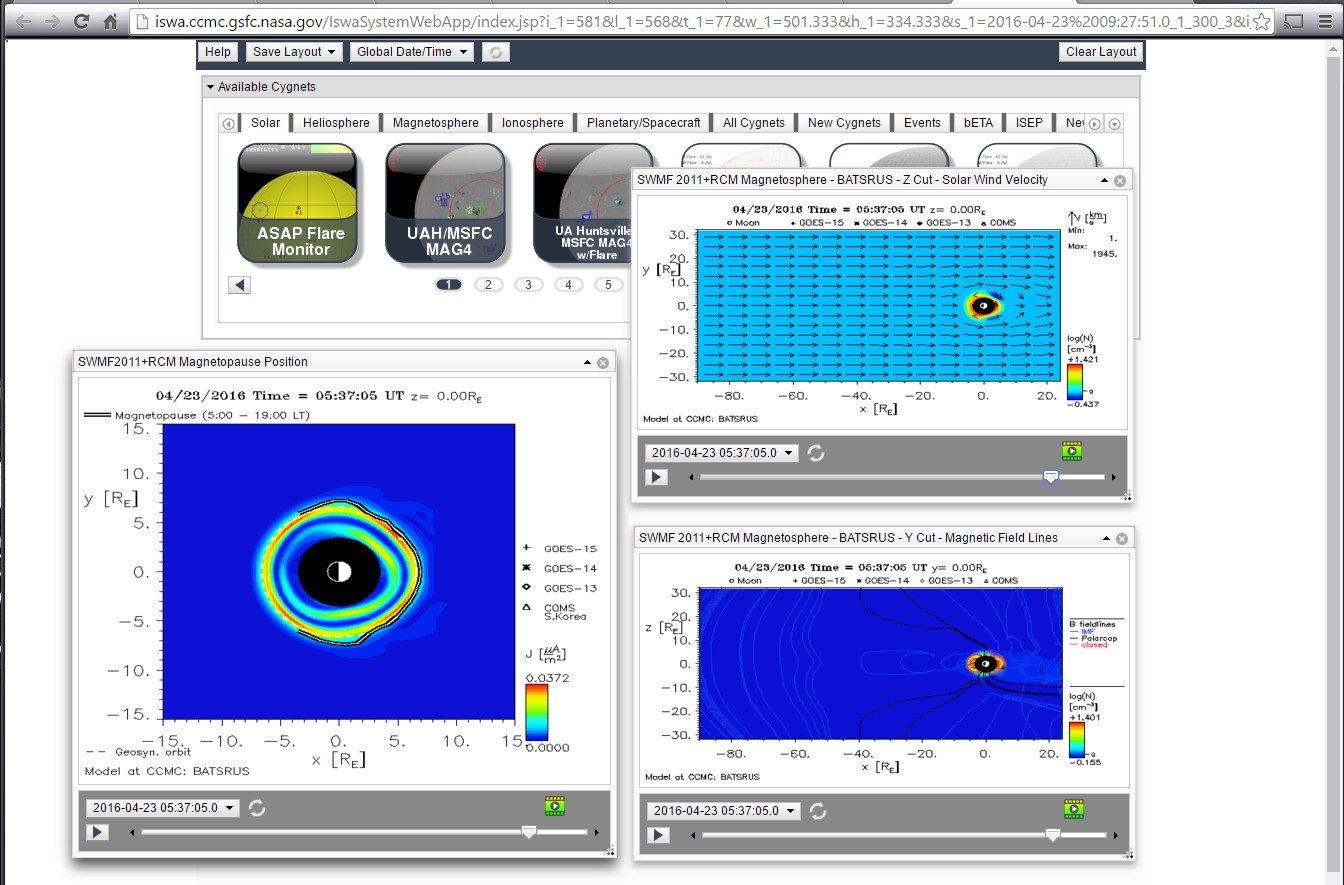Switch to the Planetary/Spacecraft tab
This screenshot has width=1344, height=885.
pos(644,123)
